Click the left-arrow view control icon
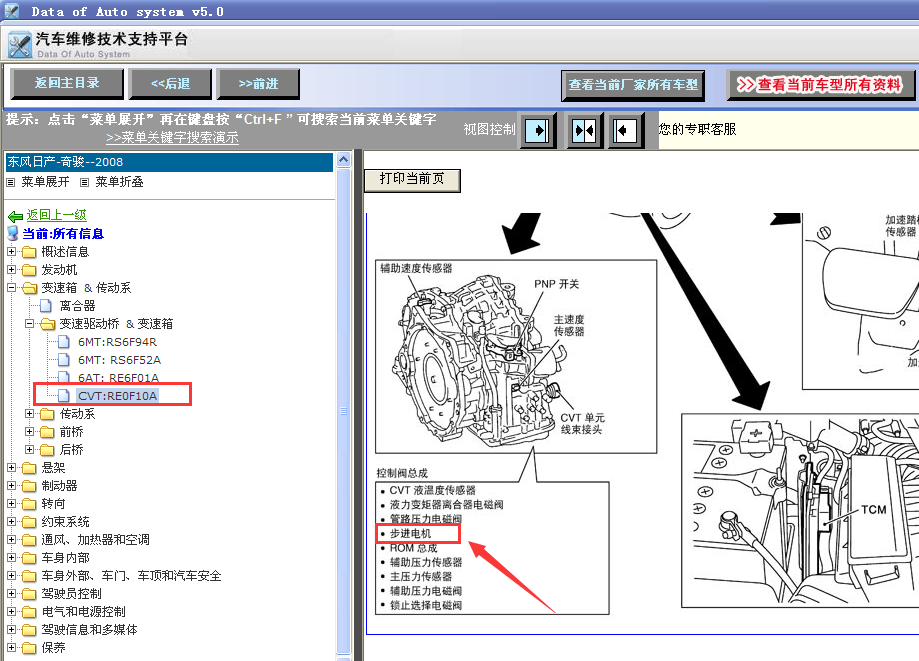Viewport: 919px width, 661px height. (625, 130)
